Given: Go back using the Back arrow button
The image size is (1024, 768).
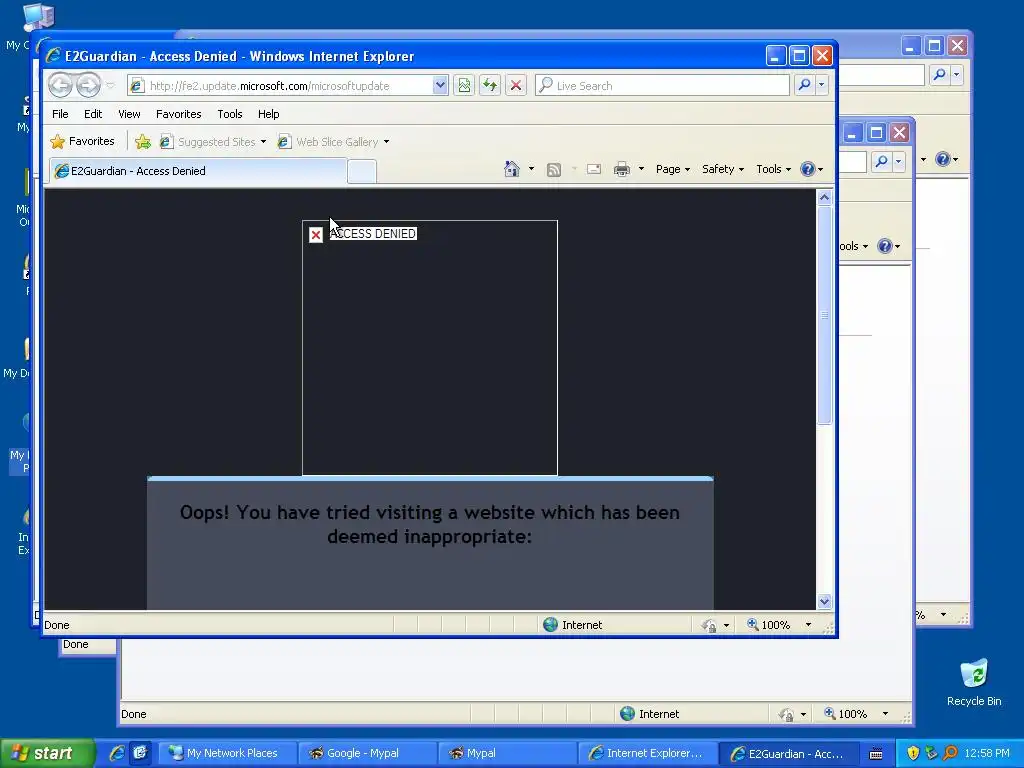Looking at the screenshot, I should click(x=60, y=85).
